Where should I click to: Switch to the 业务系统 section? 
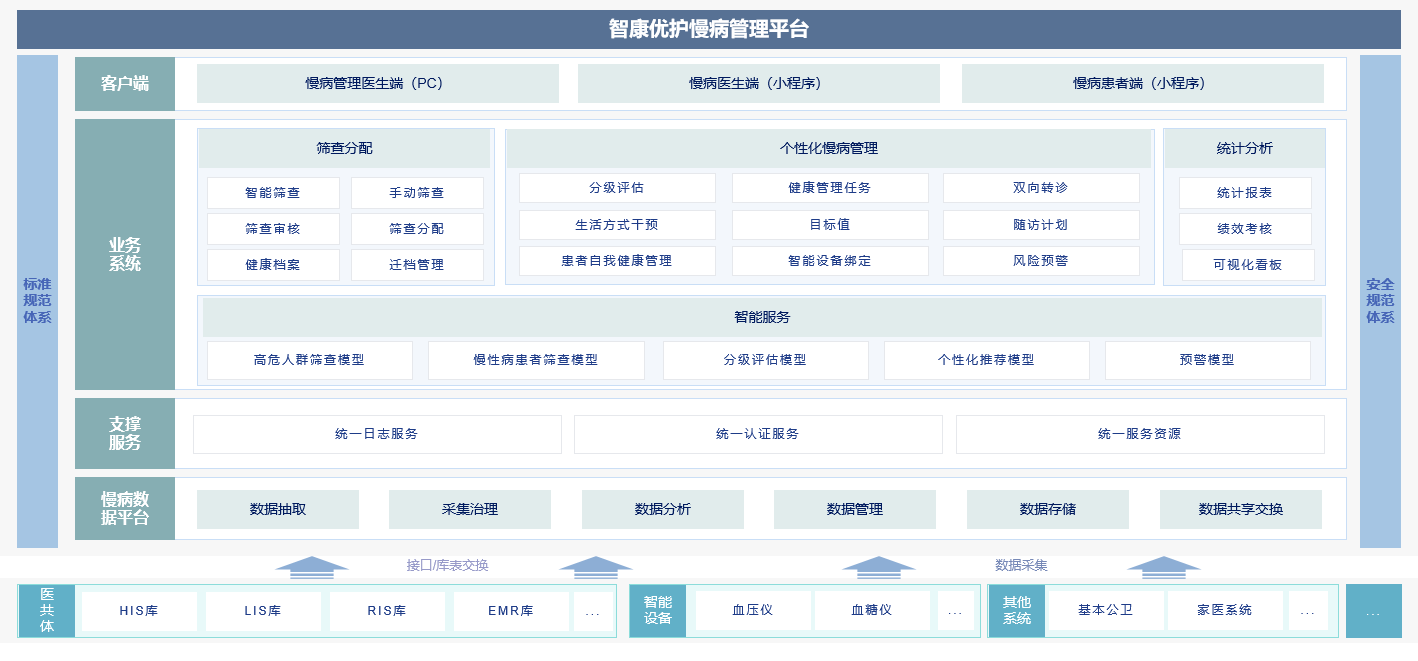coord(125,253)
